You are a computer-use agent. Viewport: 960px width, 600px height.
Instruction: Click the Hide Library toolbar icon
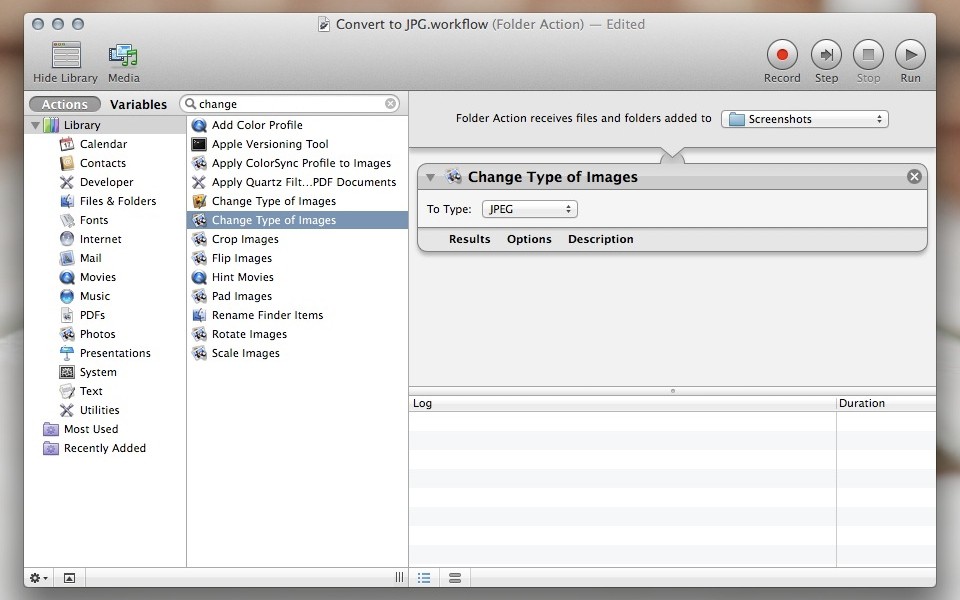click(x=66, y=54)
